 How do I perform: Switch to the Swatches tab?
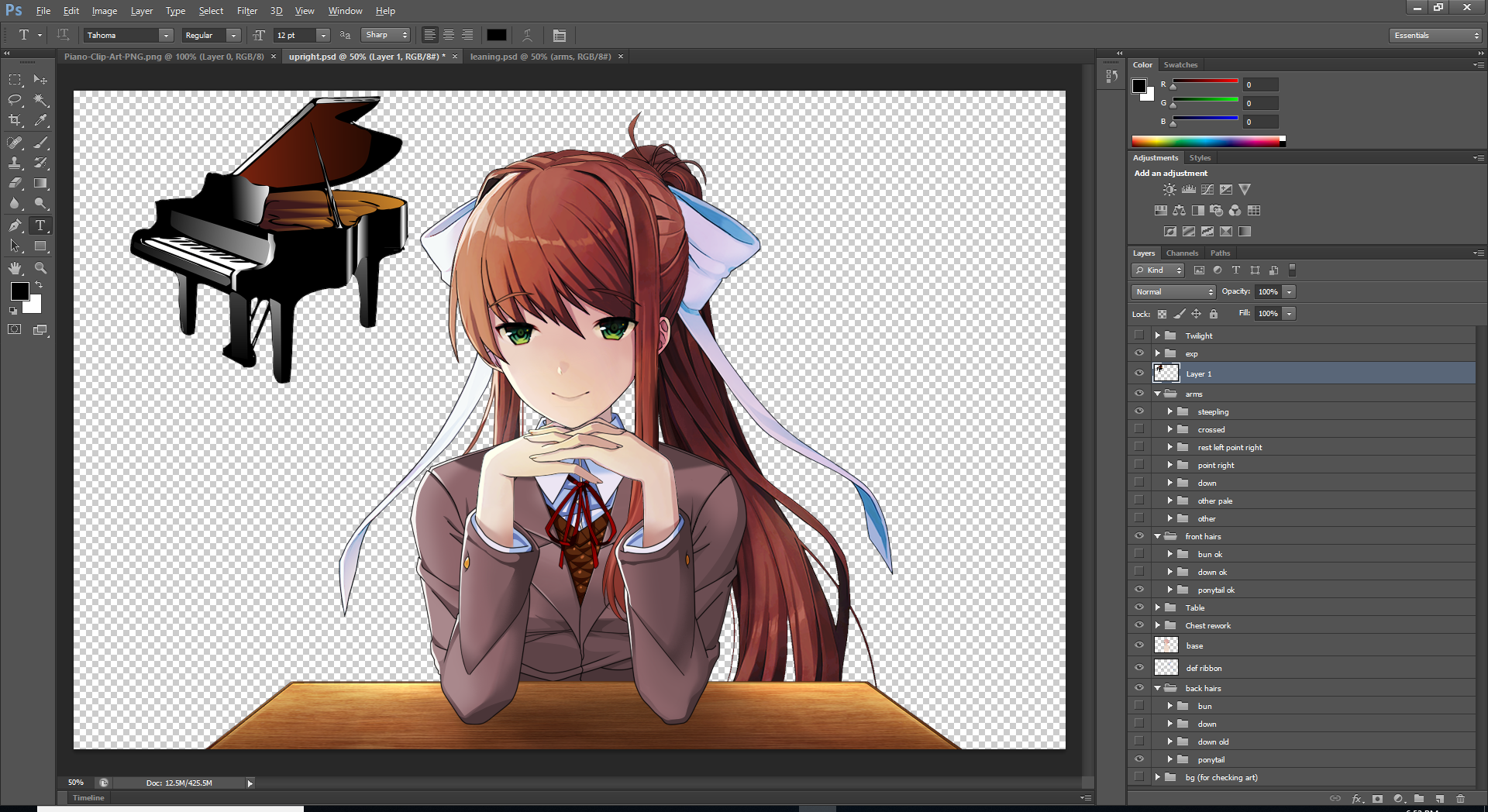[x=1180, y=65]
